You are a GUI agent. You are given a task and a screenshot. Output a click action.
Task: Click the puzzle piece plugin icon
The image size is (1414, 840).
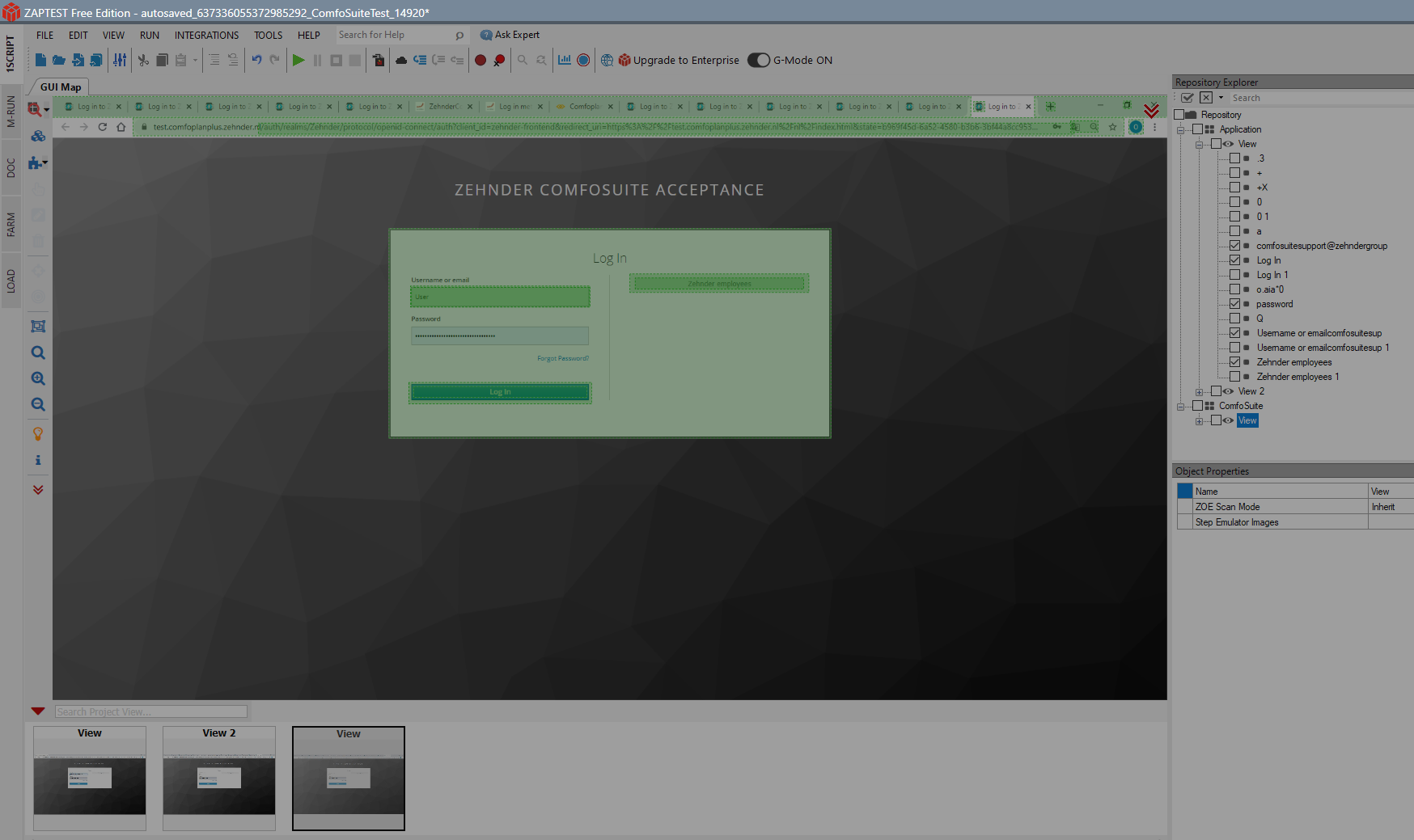[x=36, y=163]
